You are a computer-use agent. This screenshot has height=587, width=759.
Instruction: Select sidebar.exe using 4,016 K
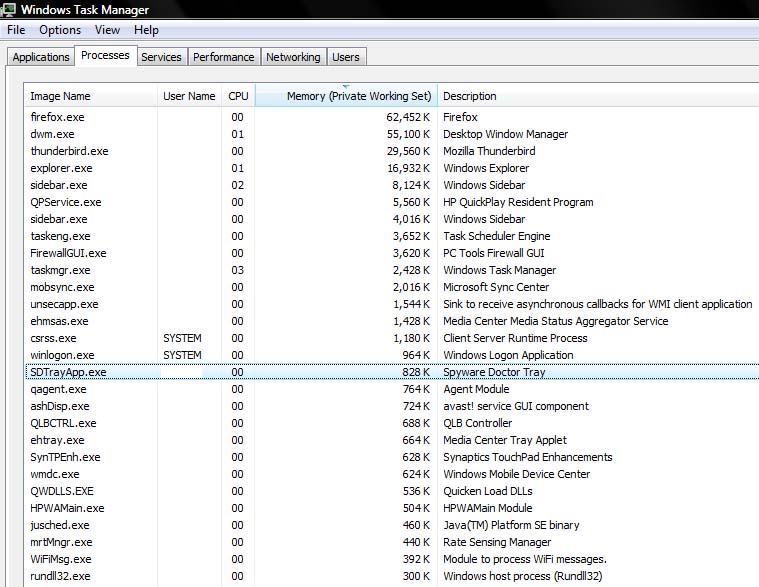click(392, 219)
